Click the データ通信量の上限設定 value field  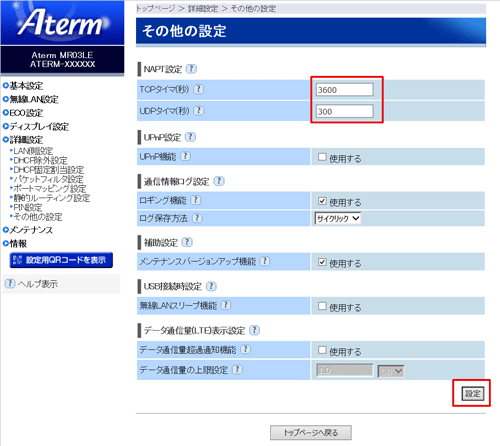click(345, 370)
